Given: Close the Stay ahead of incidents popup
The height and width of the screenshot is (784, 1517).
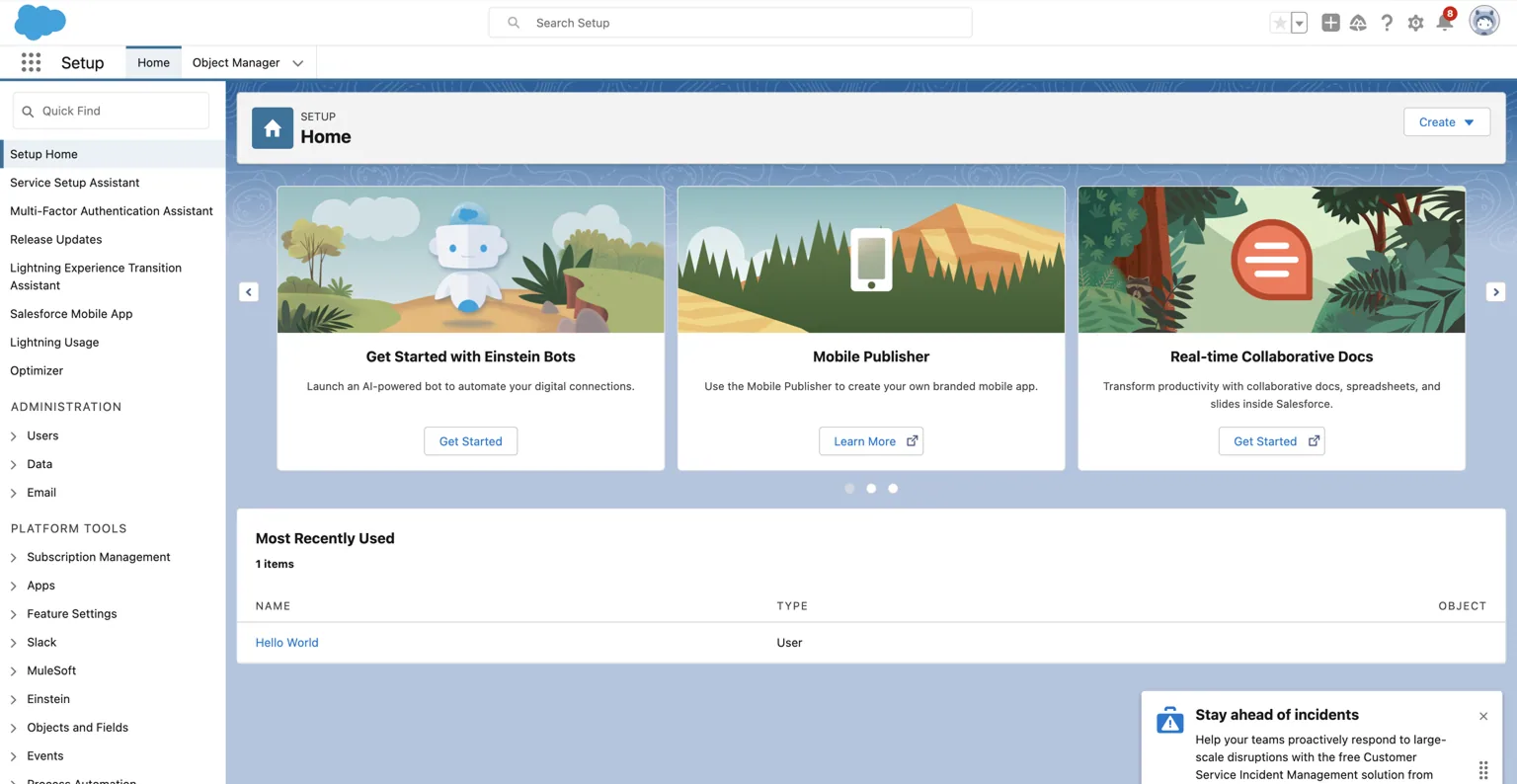Looking at the screenshot, I should click(1483, 716).
